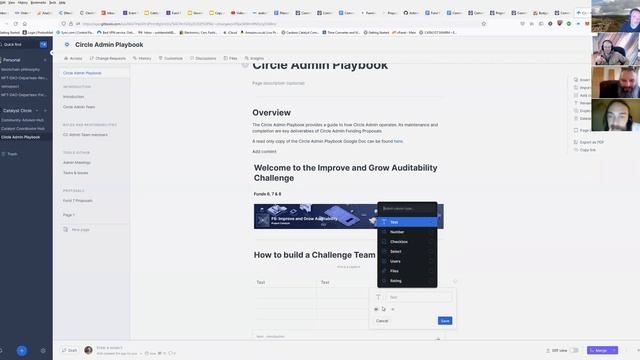Viewport: 640px width, 360px height.
Task: Click the add column plus icon
Action: tap(455, 281)
